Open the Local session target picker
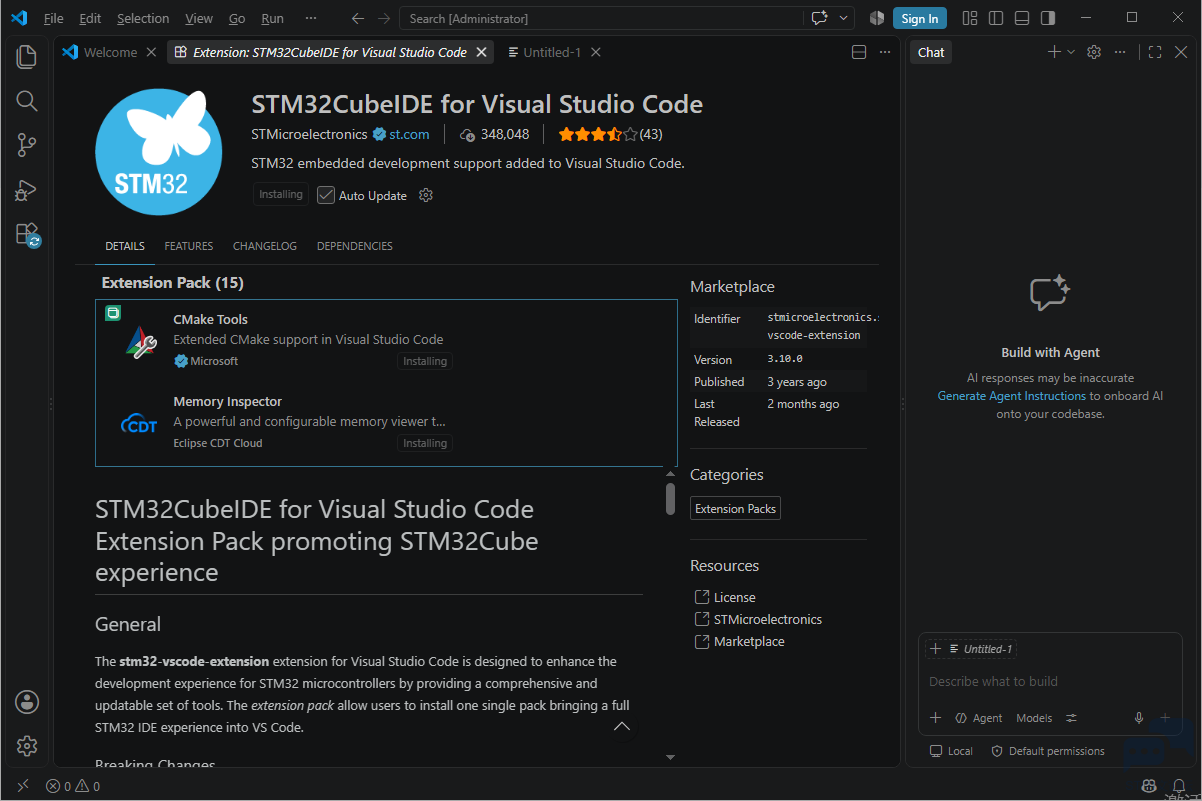This screenshot has height=801, width=1202. tap(951, 751)
